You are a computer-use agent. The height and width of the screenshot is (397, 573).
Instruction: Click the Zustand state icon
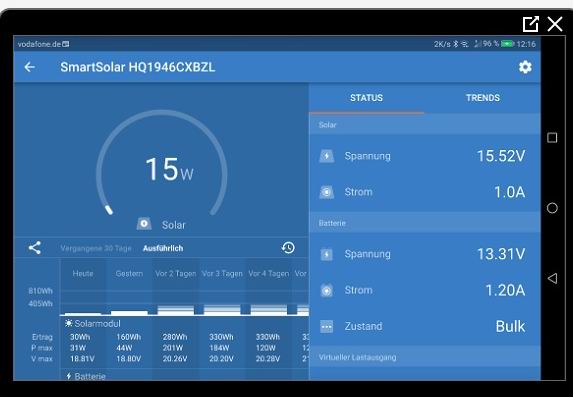click(326, 326)
